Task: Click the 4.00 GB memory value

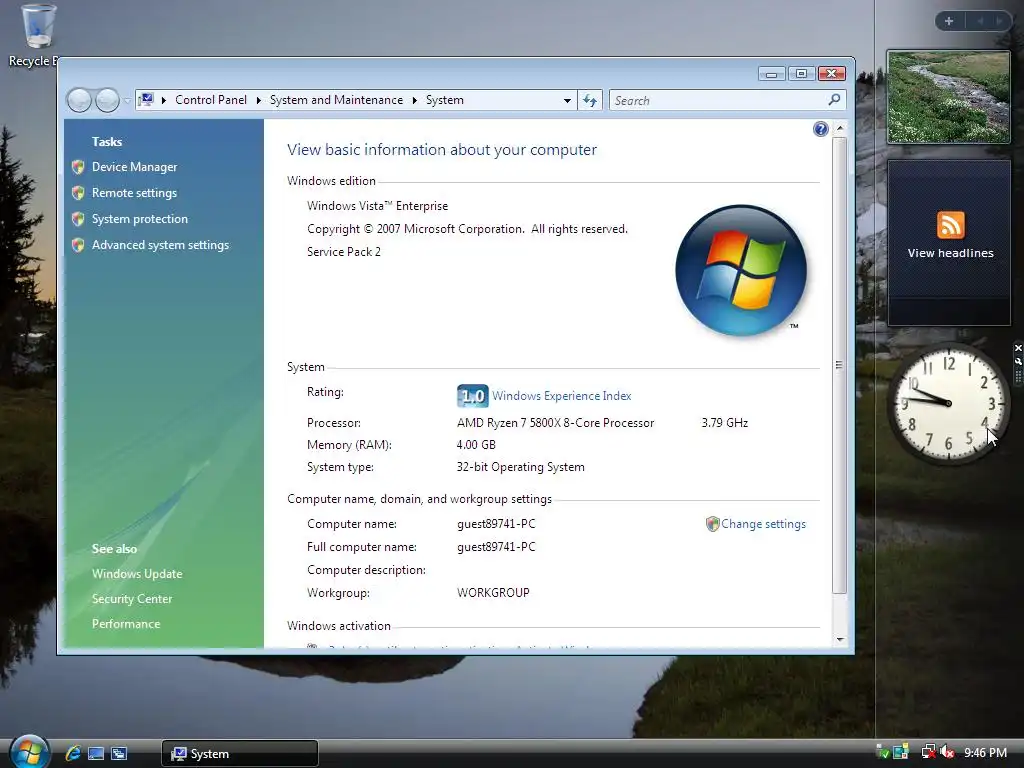Action: coord(476,445)
